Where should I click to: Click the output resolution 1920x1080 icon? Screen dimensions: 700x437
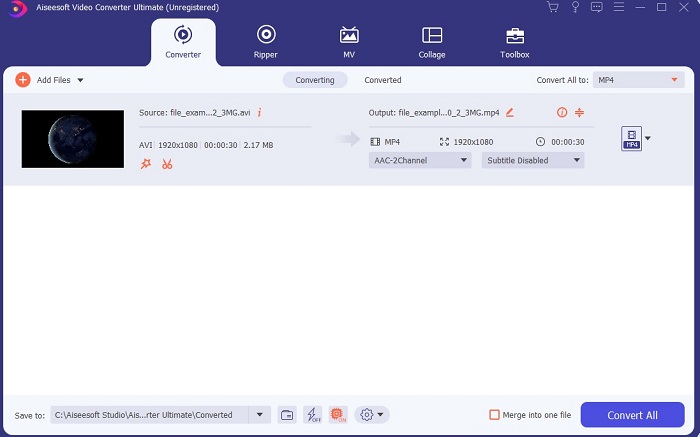point(444,142)
